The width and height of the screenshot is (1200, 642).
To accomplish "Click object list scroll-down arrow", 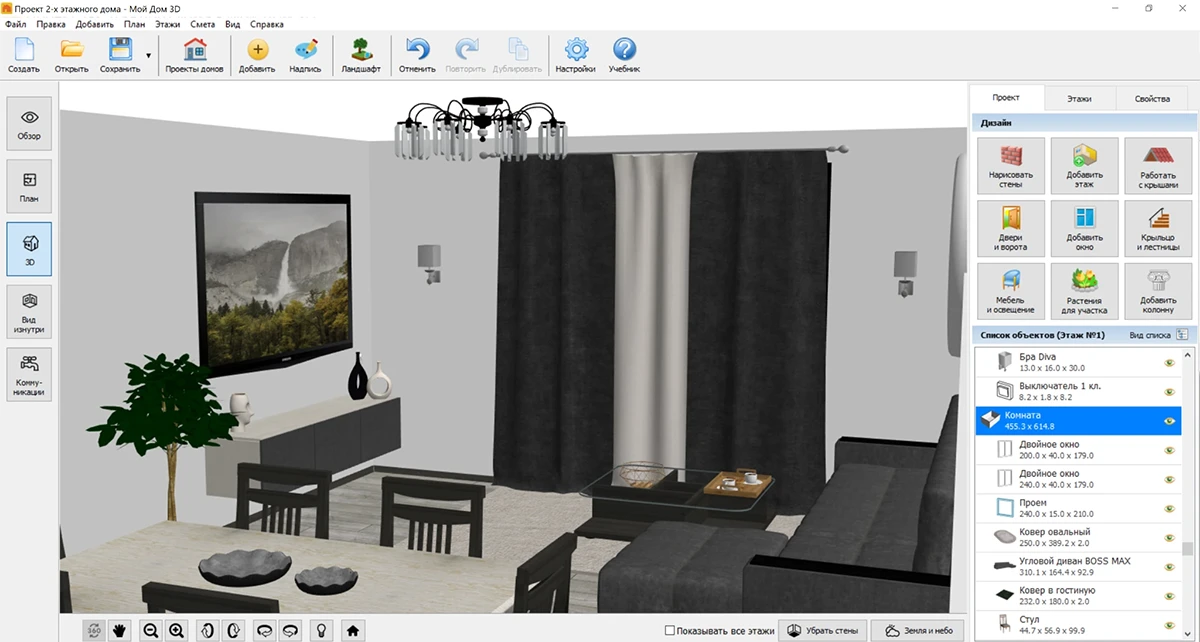I will pos(1188,632).
